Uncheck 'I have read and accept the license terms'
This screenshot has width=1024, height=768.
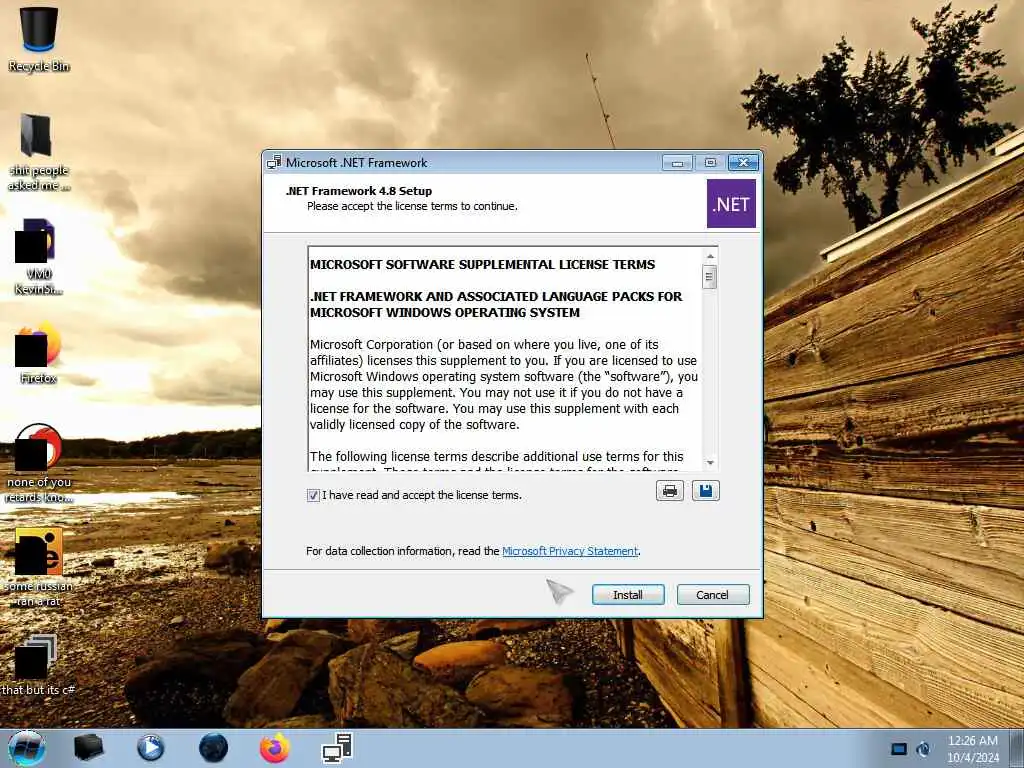313,495
